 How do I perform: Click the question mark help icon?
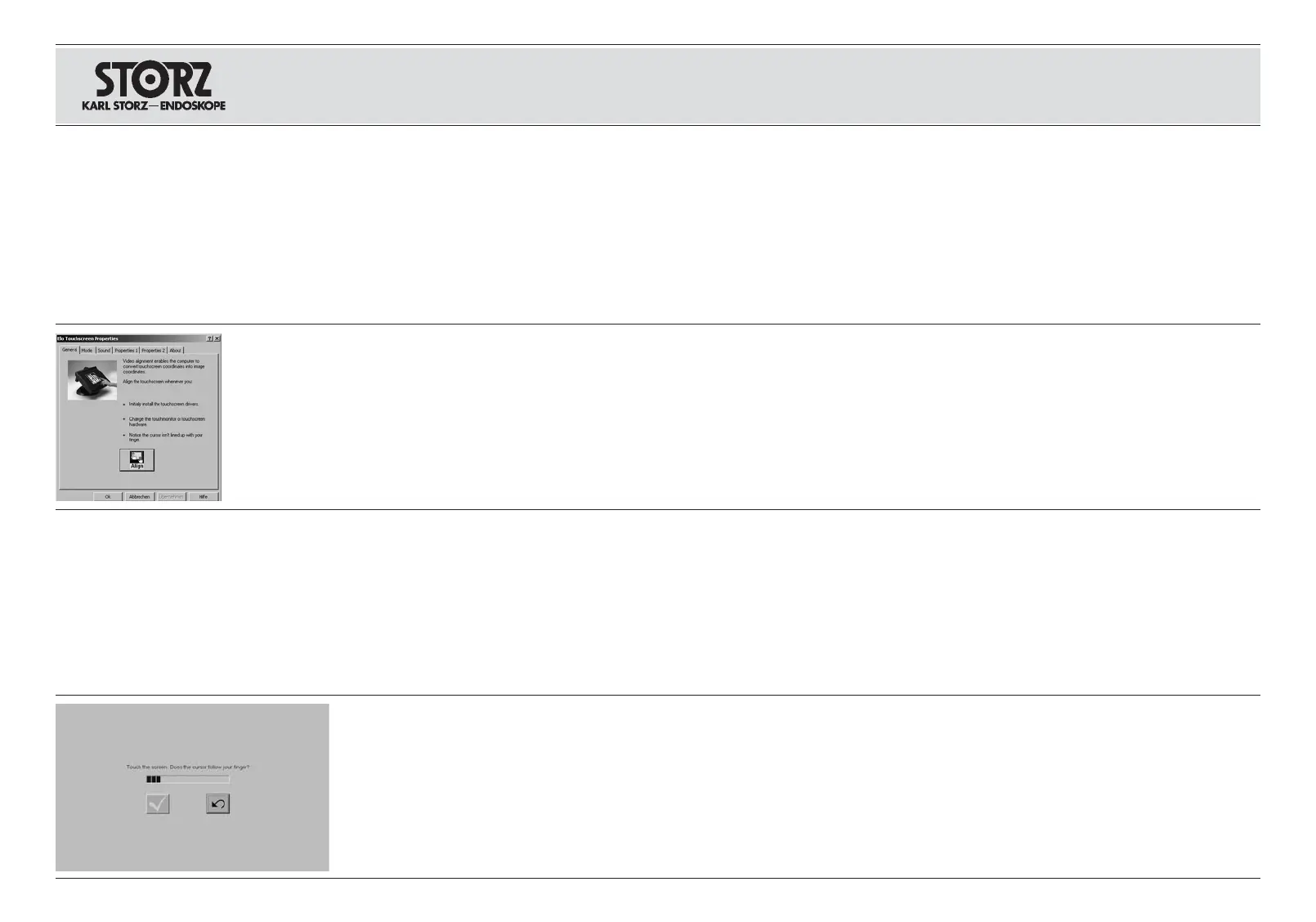point(210,338)
